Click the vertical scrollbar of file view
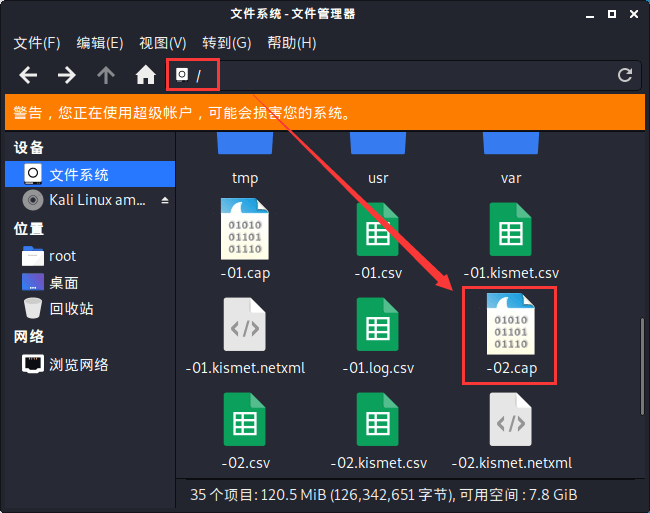Image resolution: width=650 pixels, height=513 pixels. [x=642, y=365]
